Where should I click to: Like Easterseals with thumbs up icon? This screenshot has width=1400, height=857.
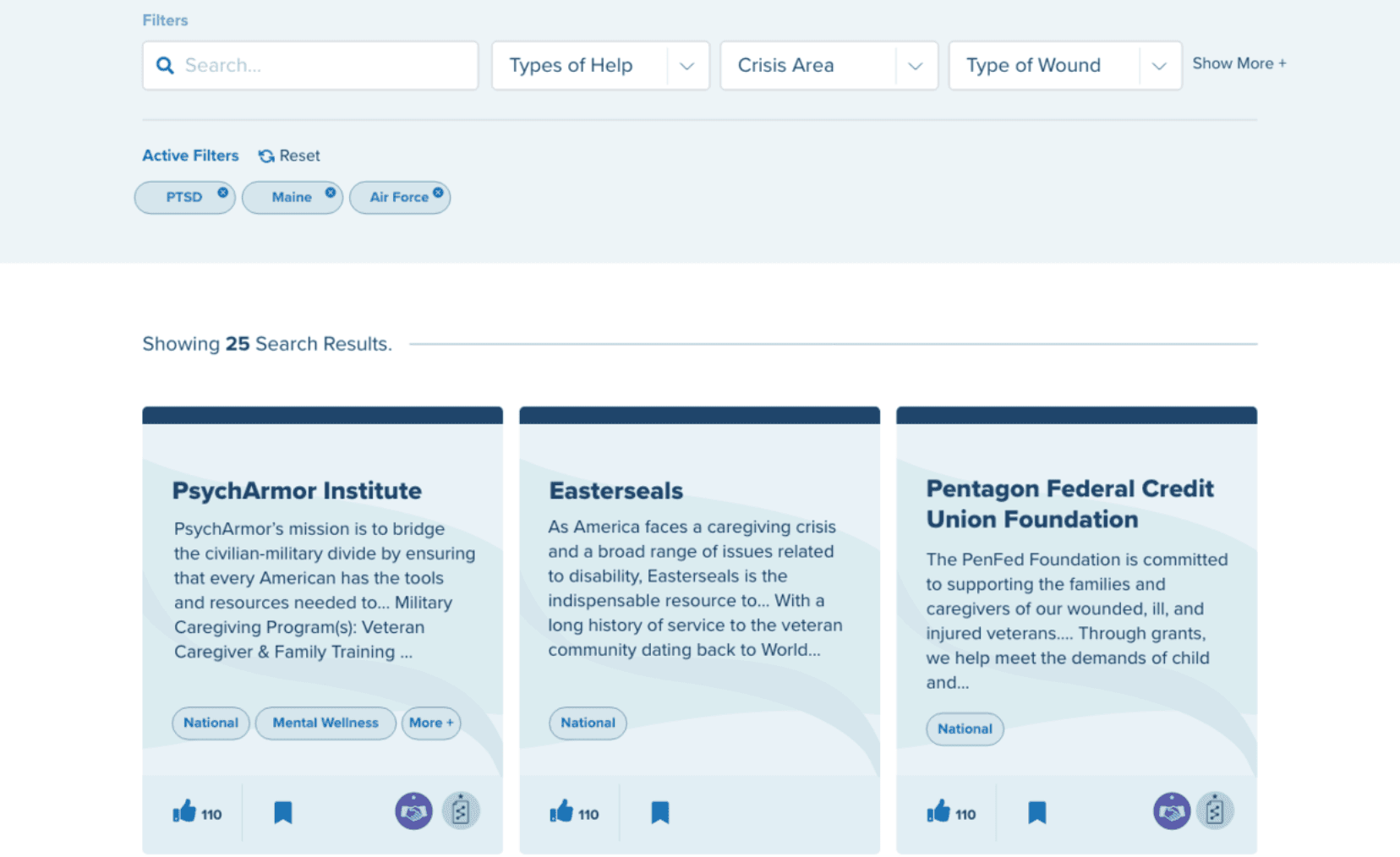(561, 811)
